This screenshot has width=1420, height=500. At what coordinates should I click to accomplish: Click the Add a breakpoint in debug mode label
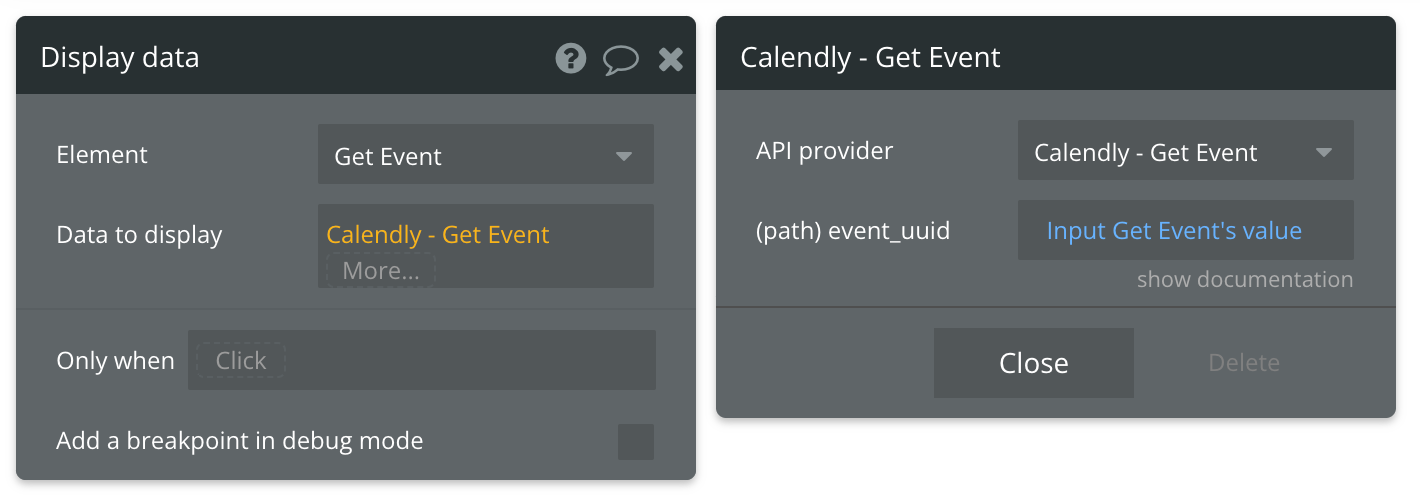[x=240, y=440]
